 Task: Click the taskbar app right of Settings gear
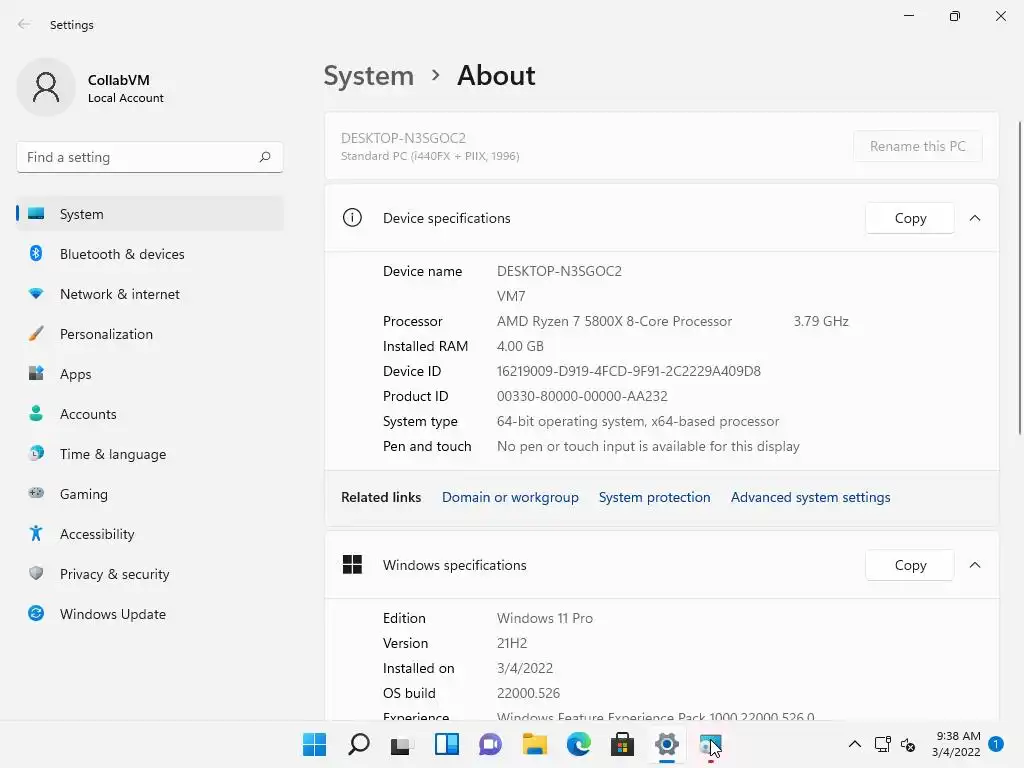(x=711, y=744)
